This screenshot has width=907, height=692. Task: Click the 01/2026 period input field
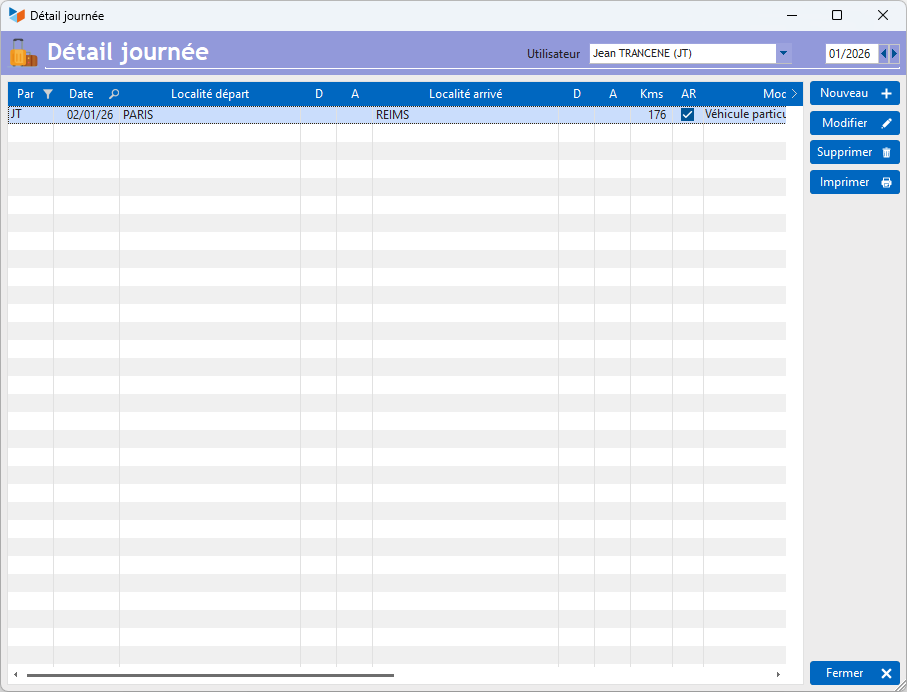pos(850,54)
